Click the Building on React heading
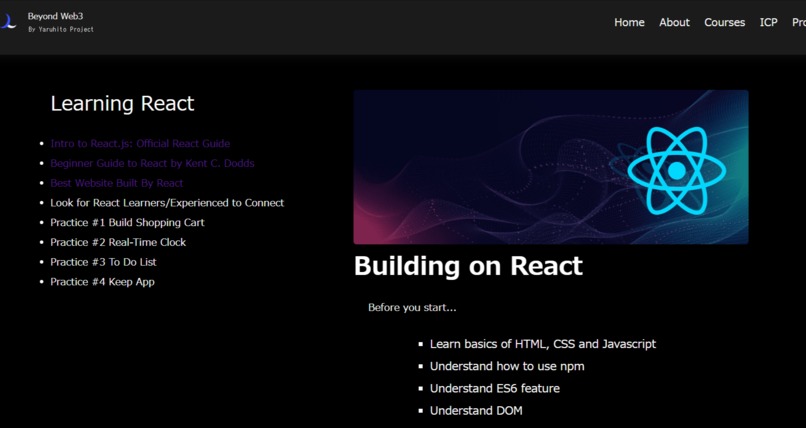This screenshot has width=806, height=428. click(x=468, y=266)
